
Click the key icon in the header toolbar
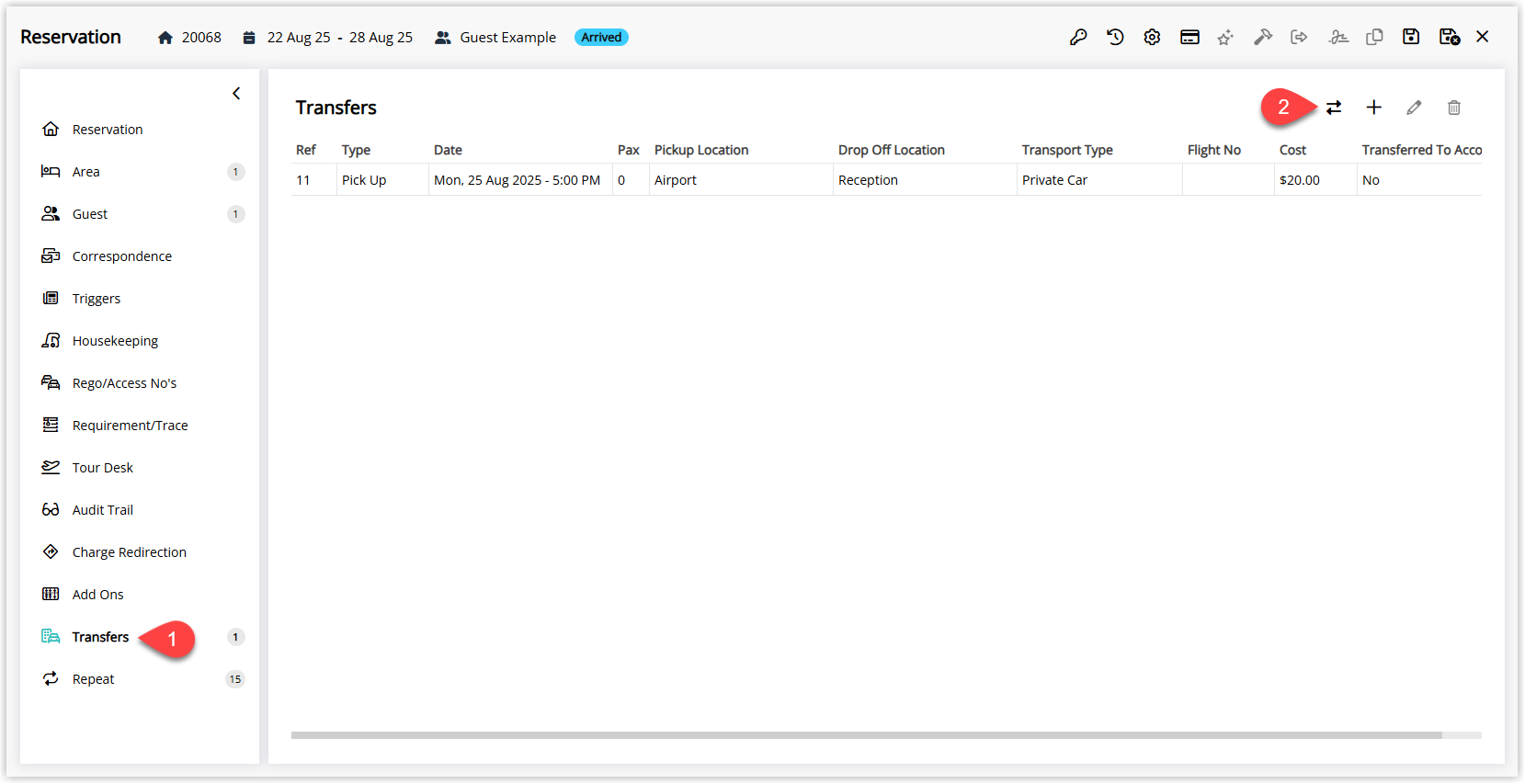[x=1078, y=37]
